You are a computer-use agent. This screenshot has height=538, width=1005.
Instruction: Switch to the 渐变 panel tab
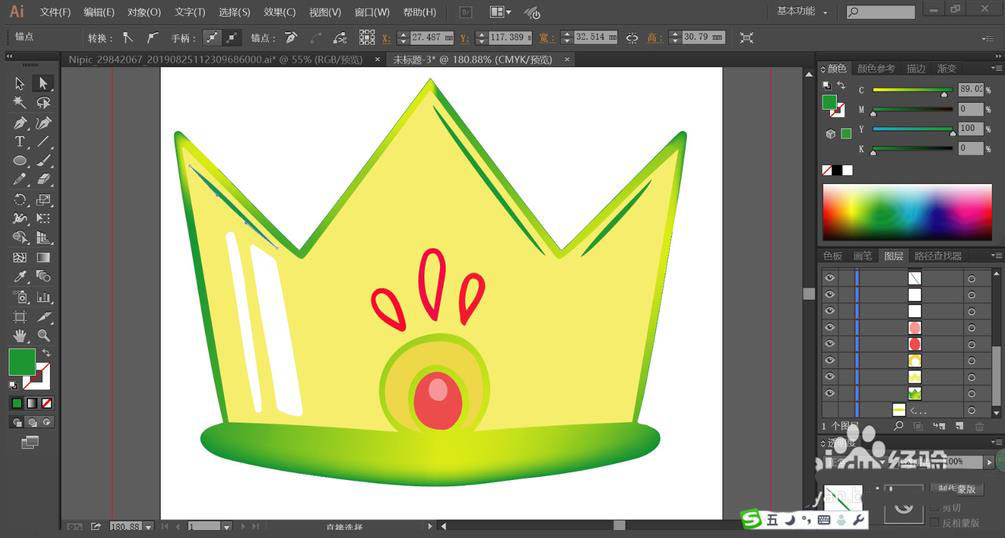tap(946, 68)
